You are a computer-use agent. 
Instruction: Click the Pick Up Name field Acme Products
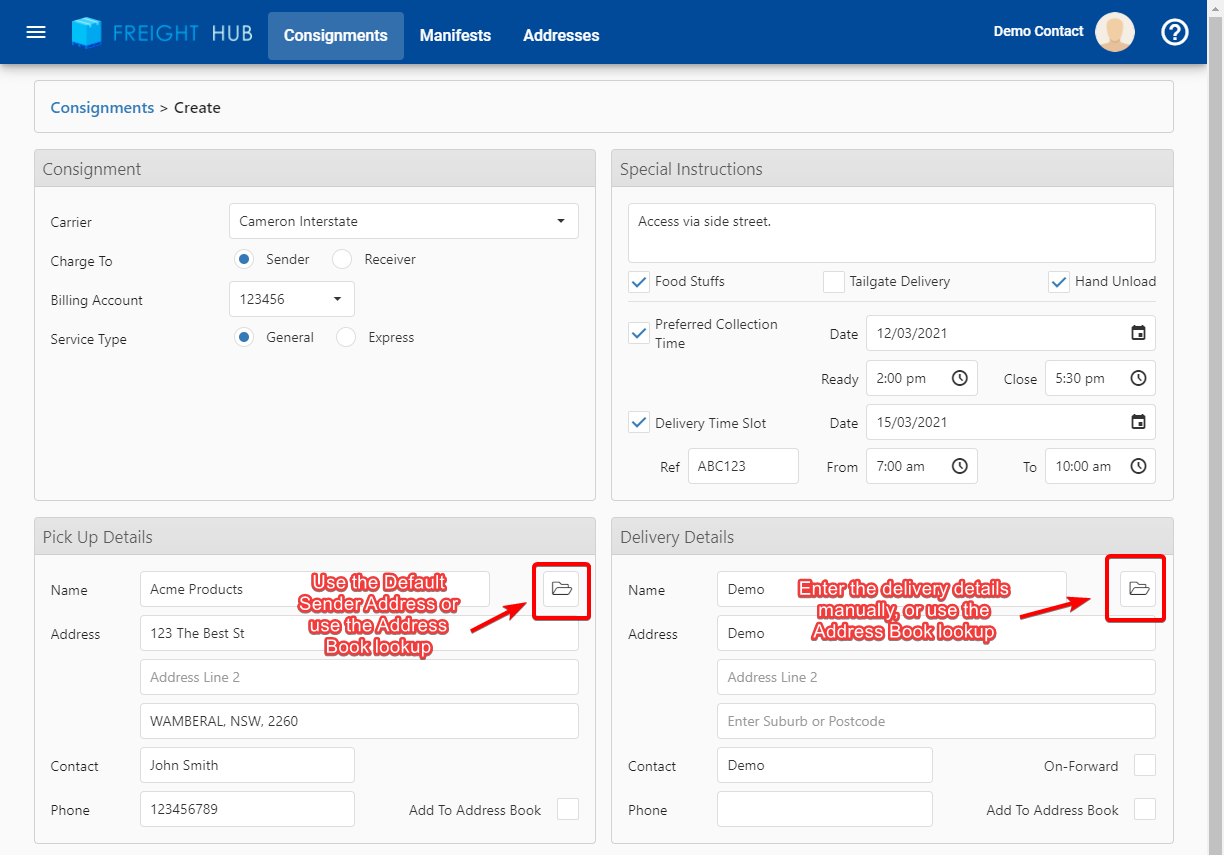[315, 589]
